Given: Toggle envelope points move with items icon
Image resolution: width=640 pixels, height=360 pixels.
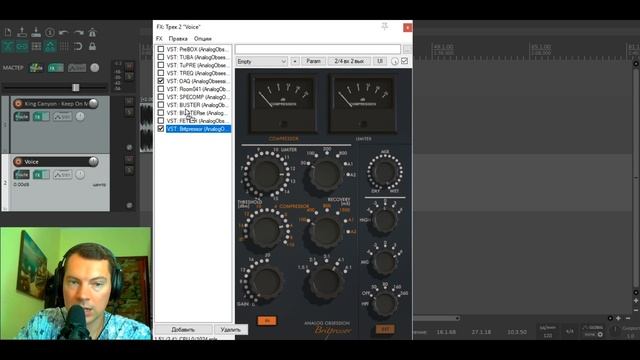Looking at the screenshot, I should [50, 46].
